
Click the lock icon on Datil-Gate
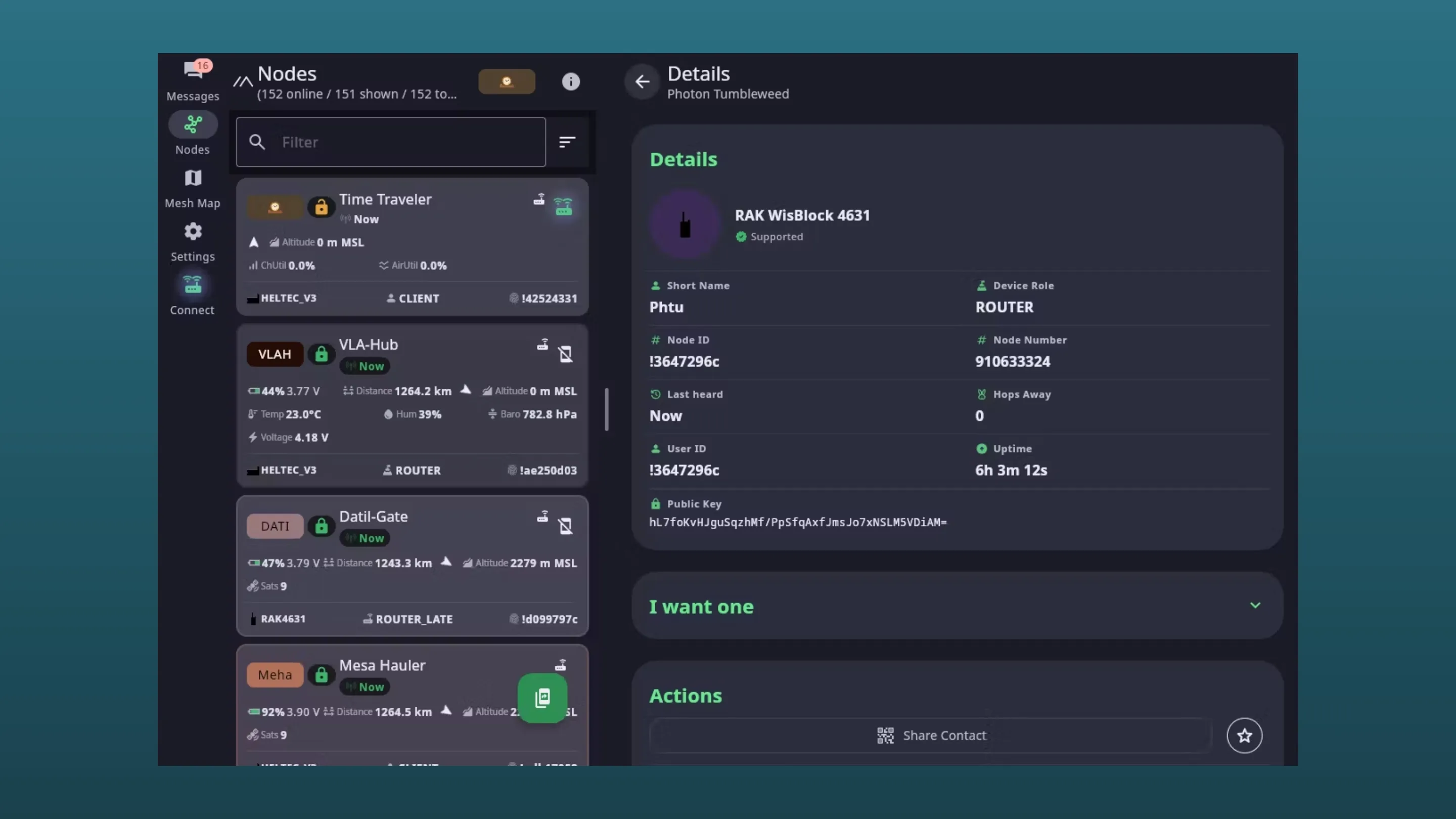321,526
